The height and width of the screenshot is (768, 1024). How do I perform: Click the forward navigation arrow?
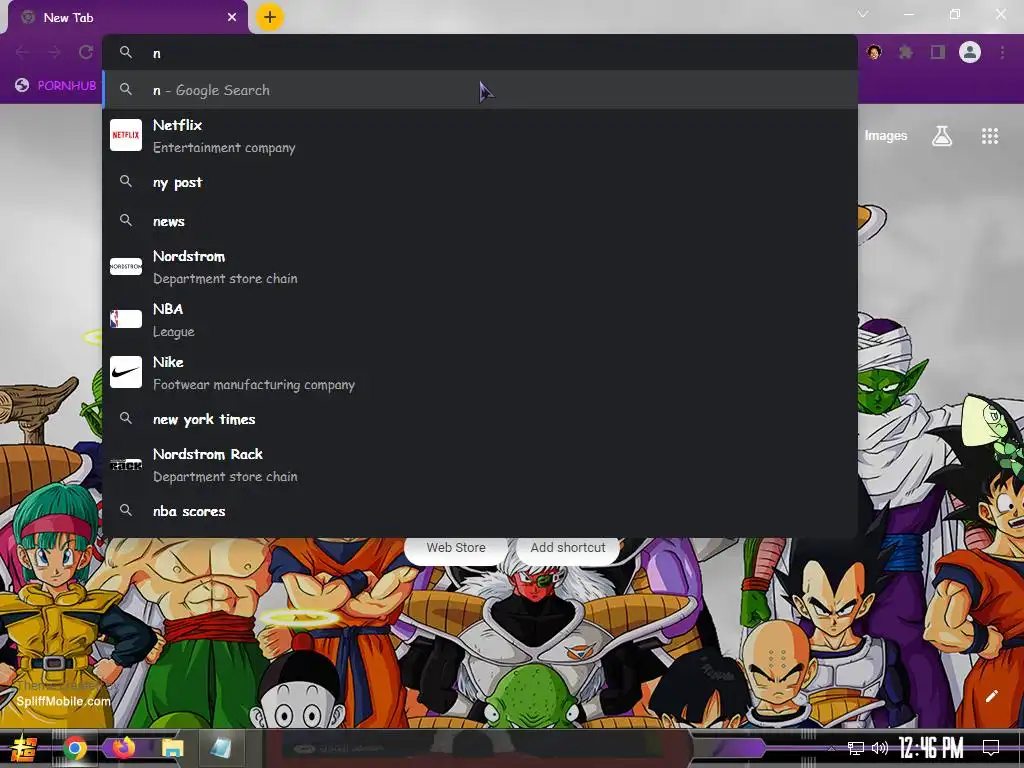coord(54,52)
